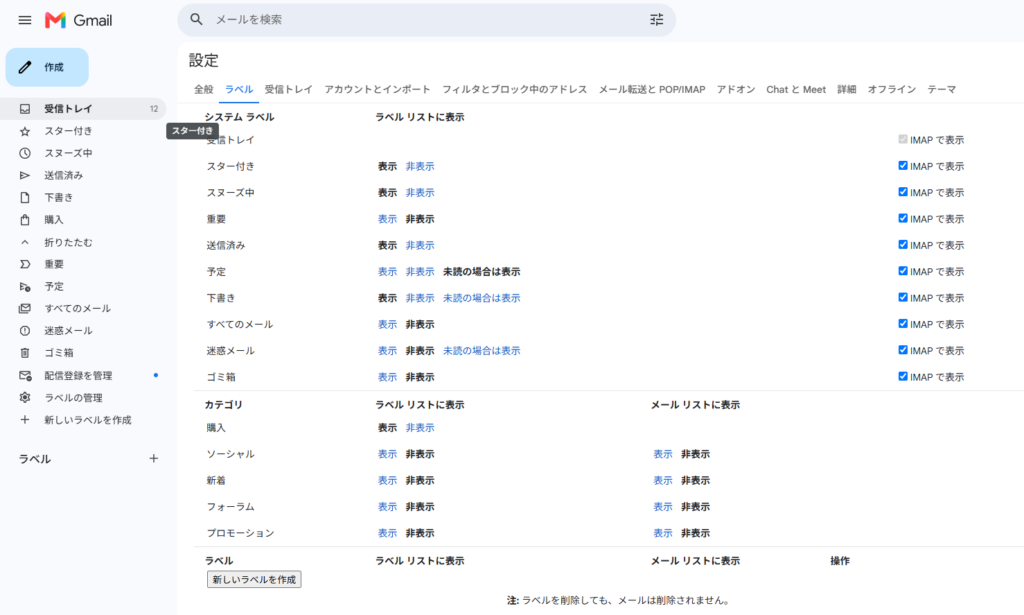Click the ラベルの管理 gear icon

point(25,398)
